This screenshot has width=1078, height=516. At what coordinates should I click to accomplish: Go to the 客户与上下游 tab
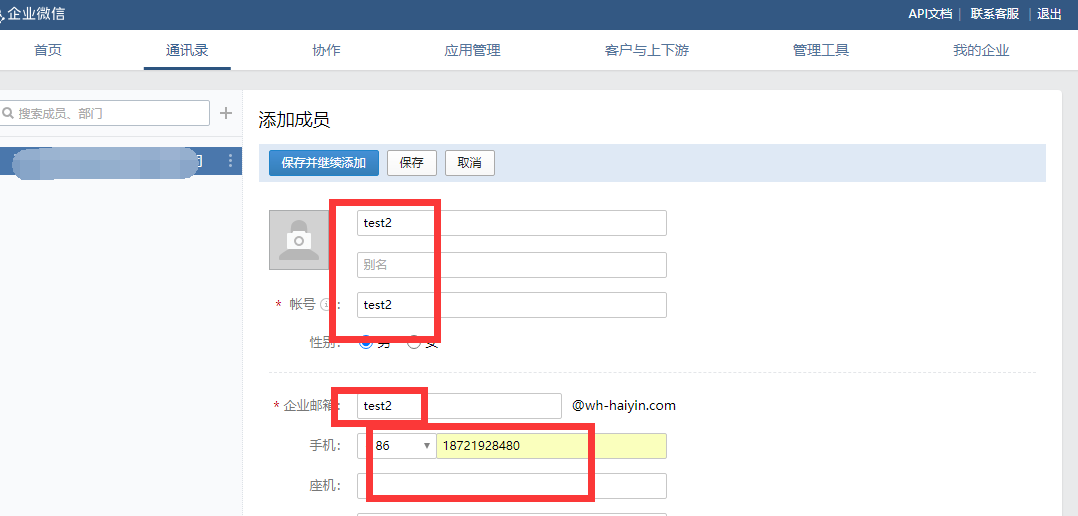coord(646,50)
